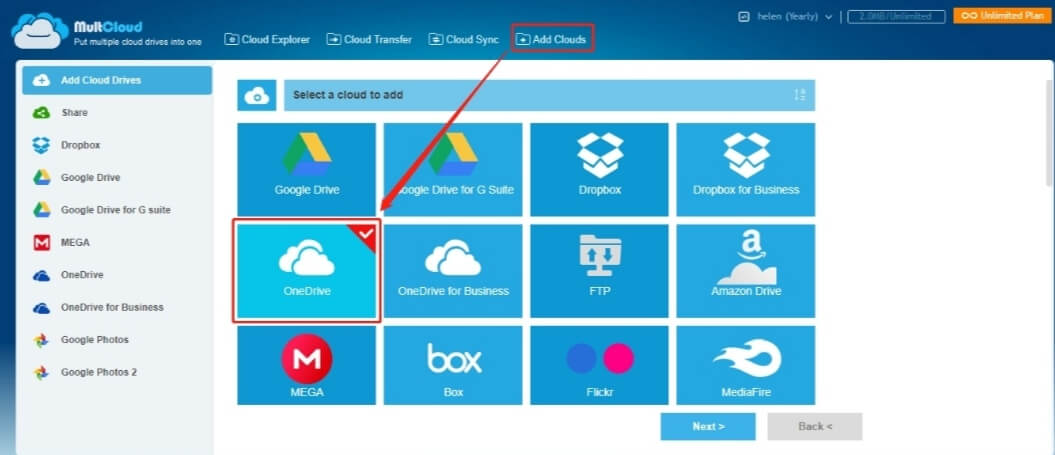Image resolution: width=1055 pixels, height=455 pixels.
Task: Open the Add Clouds tab
Action: coord(552,40)
